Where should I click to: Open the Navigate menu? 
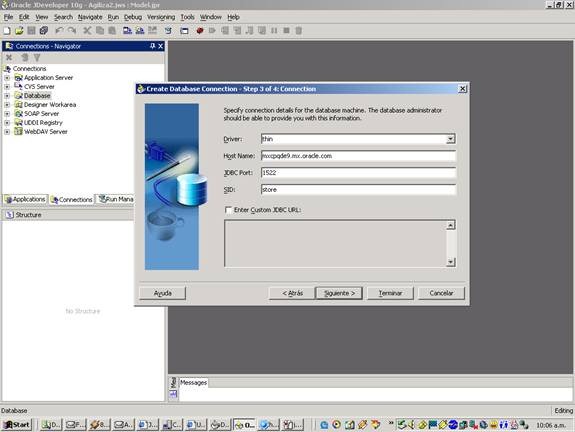pyautogui.click(x=90, y=17)
